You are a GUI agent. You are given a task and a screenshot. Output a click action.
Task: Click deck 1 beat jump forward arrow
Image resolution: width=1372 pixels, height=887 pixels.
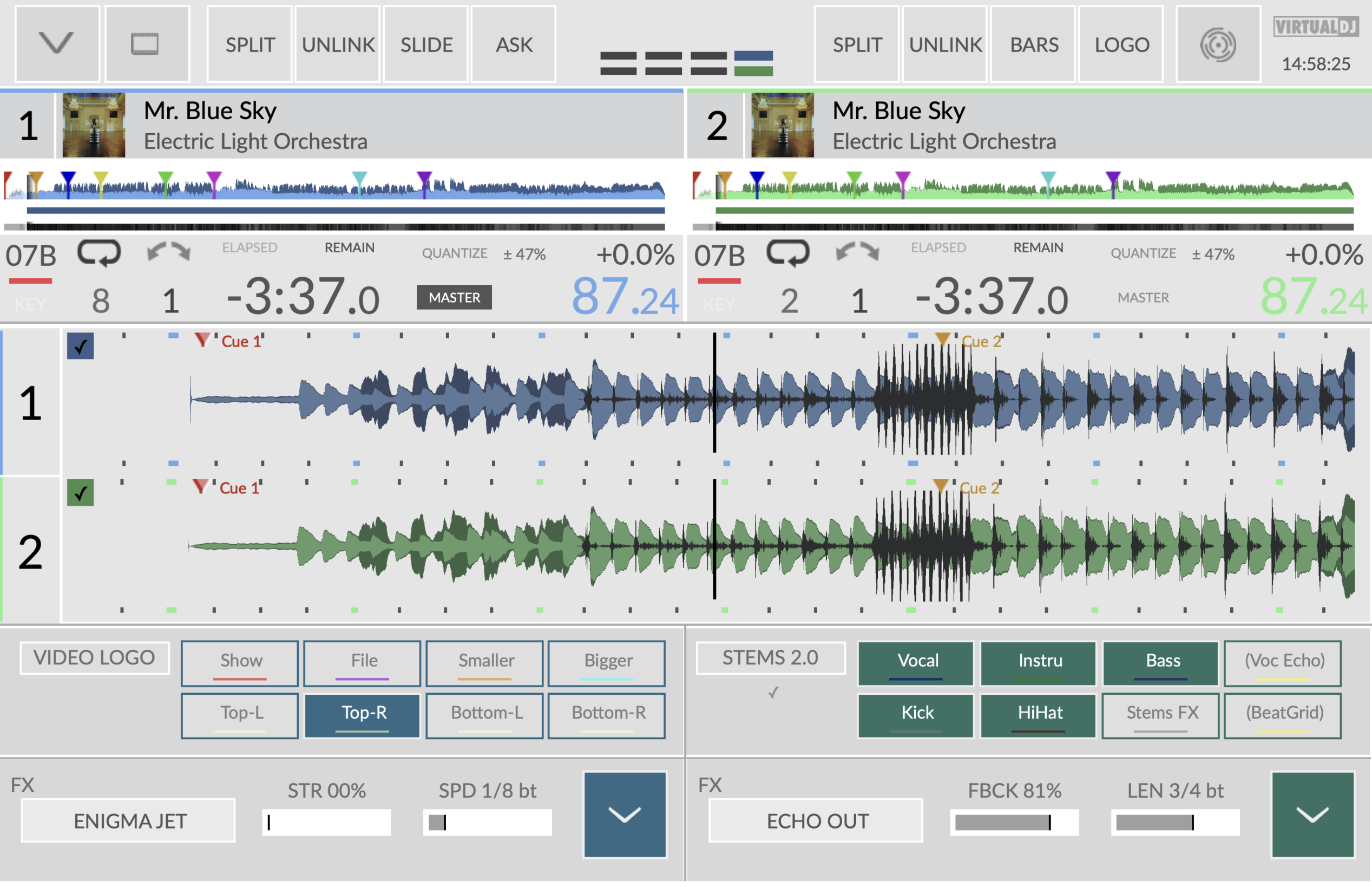pos(181,252)
